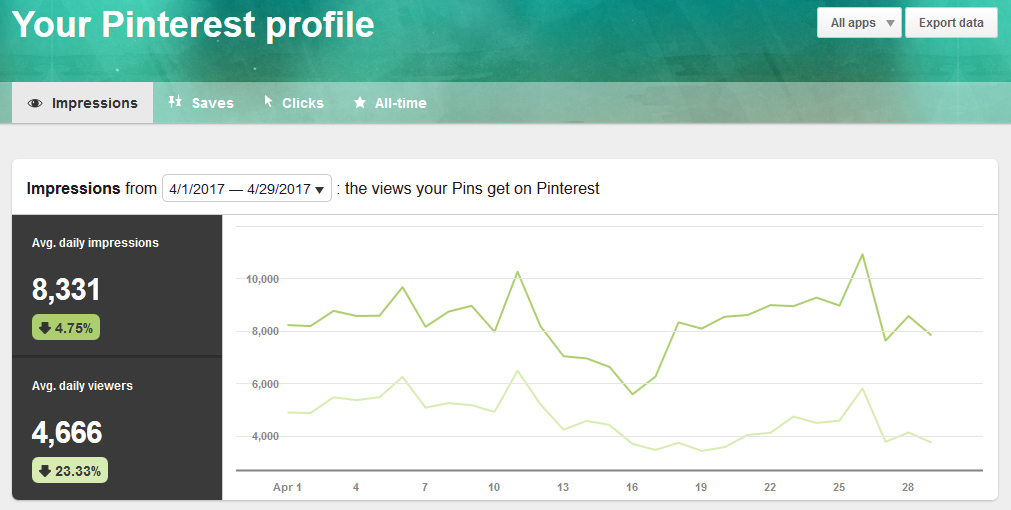Select the Avg. daily impressions panel

(x=117, y=285)
